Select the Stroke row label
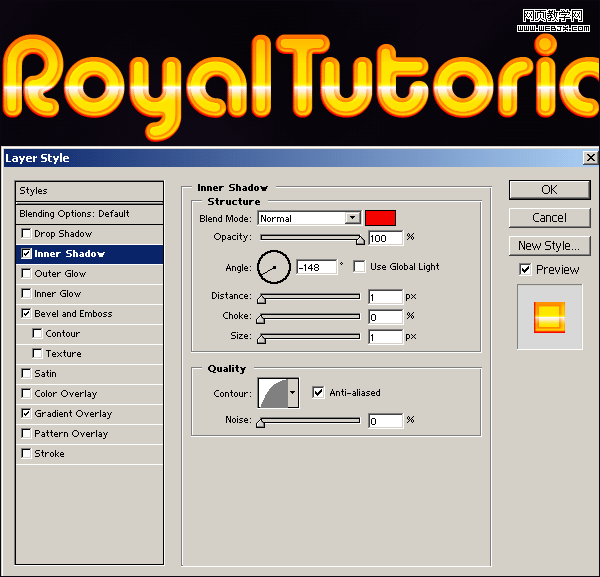The image size is (600, 577). [x=49, y=453]
